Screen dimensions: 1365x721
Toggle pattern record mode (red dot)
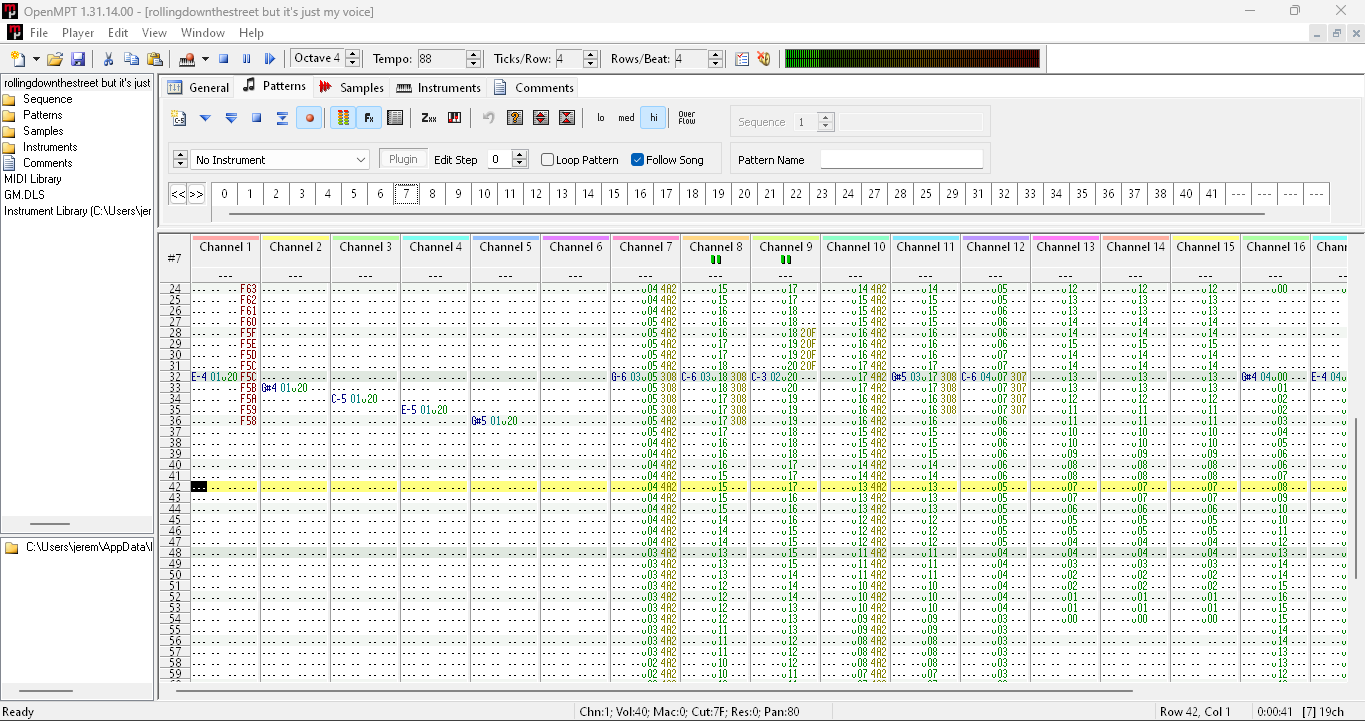[310, 118]
